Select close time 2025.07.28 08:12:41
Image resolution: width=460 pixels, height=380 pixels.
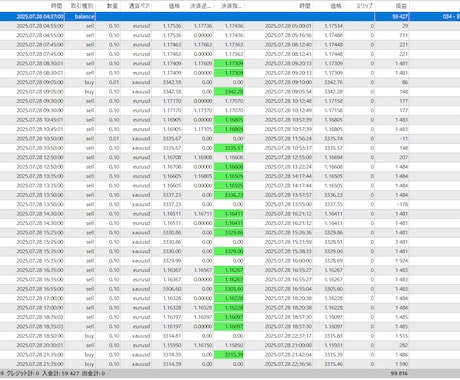click(x=288, y=54)
